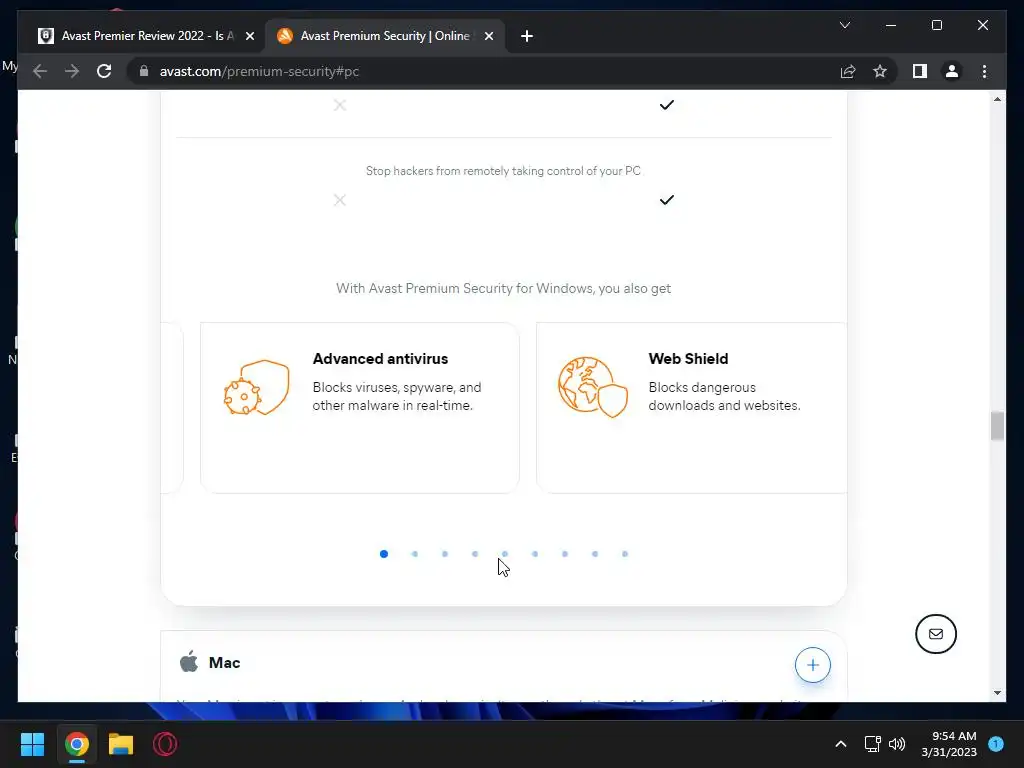Close the Avast Premium Security tab
Viewport: 1024px width, 768px height.
(x=488, y=36)
